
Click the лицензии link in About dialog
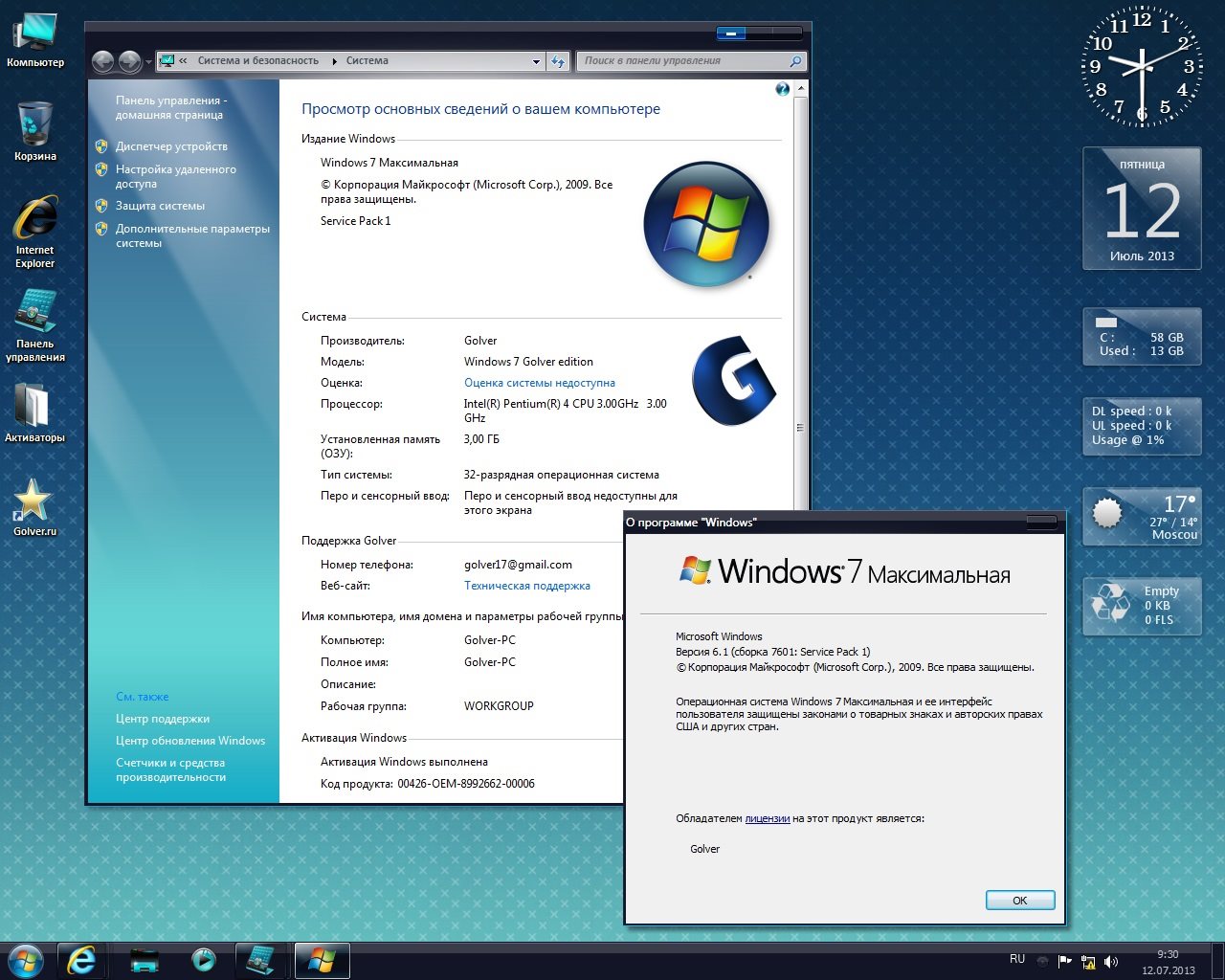[x=768, y=818]
